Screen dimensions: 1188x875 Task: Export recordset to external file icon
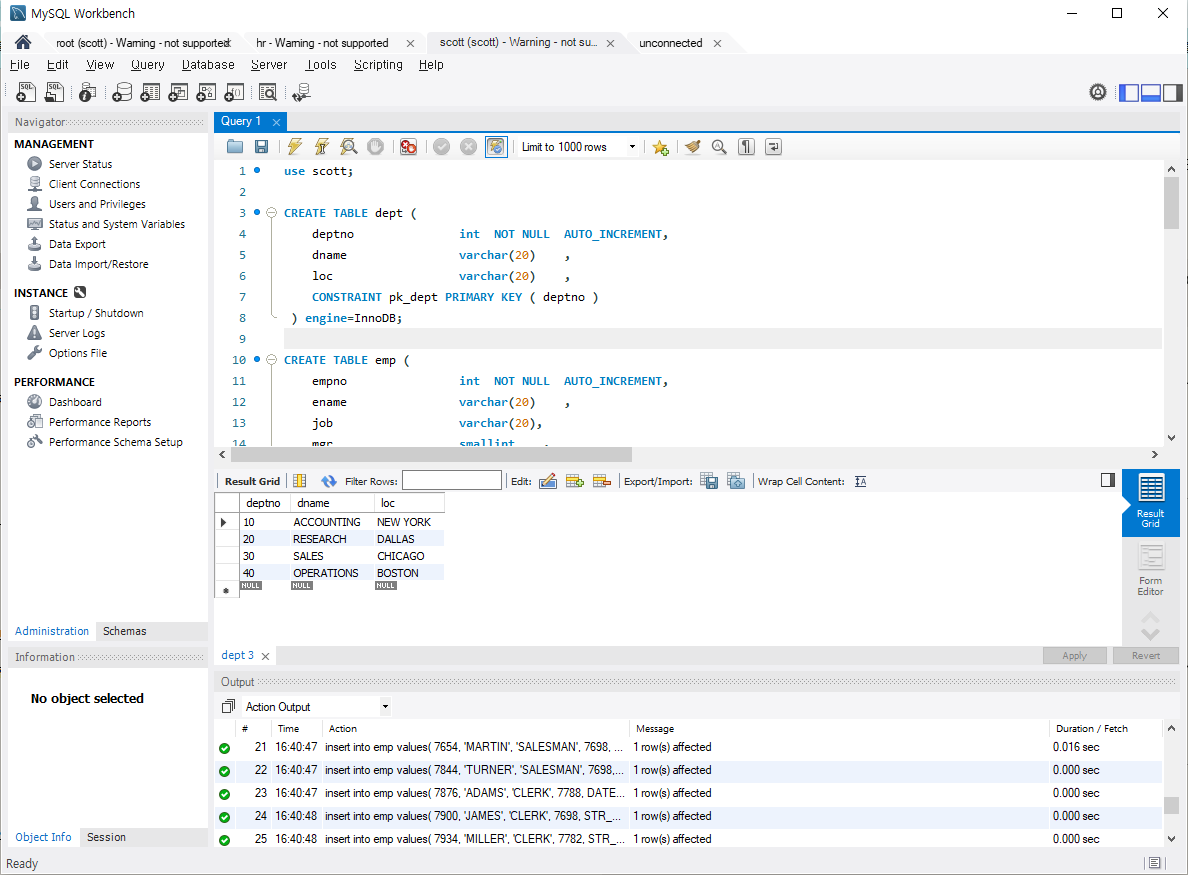(709, 481)
